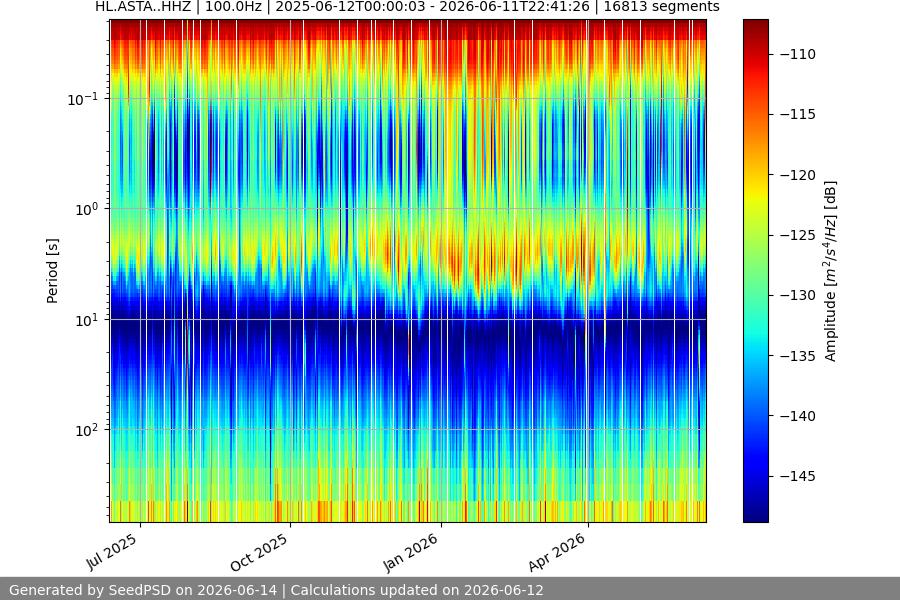Click the plot title HL.ASTA..HHZ
Screen dimensions: 900x600
click(407, 7)
